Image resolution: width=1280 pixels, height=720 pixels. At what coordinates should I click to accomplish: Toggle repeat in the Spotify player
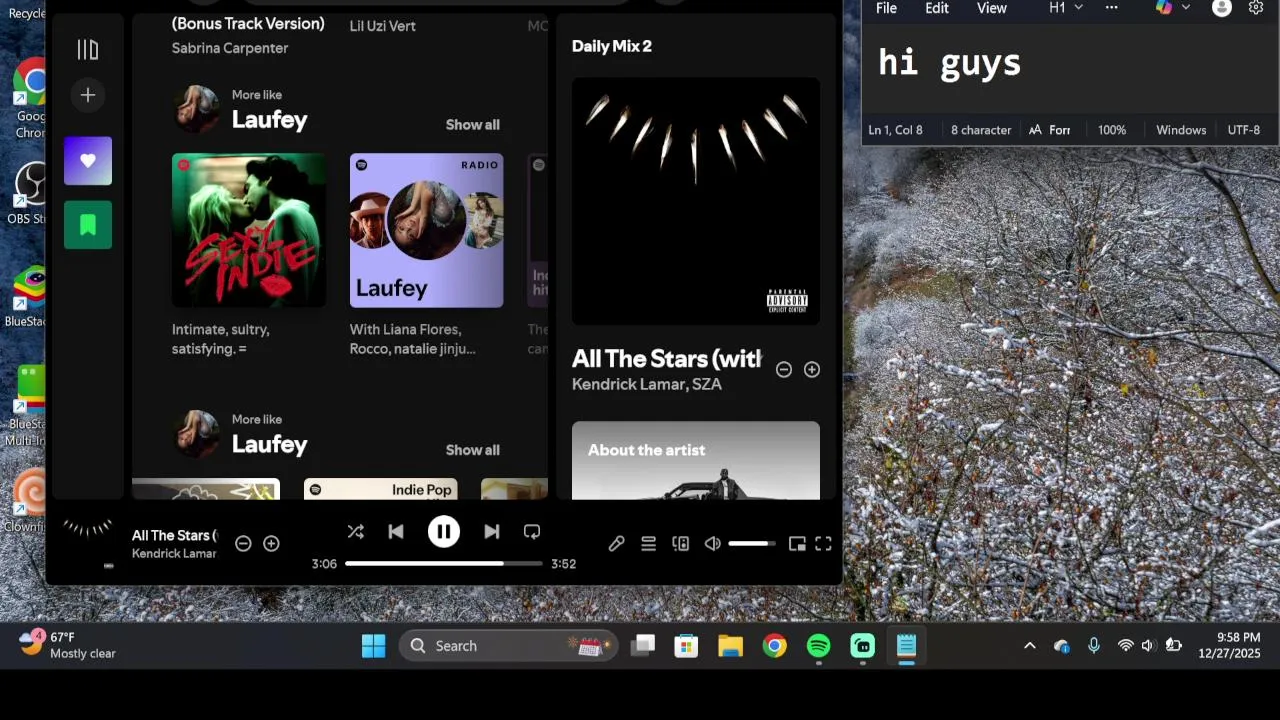coord(532,532)
